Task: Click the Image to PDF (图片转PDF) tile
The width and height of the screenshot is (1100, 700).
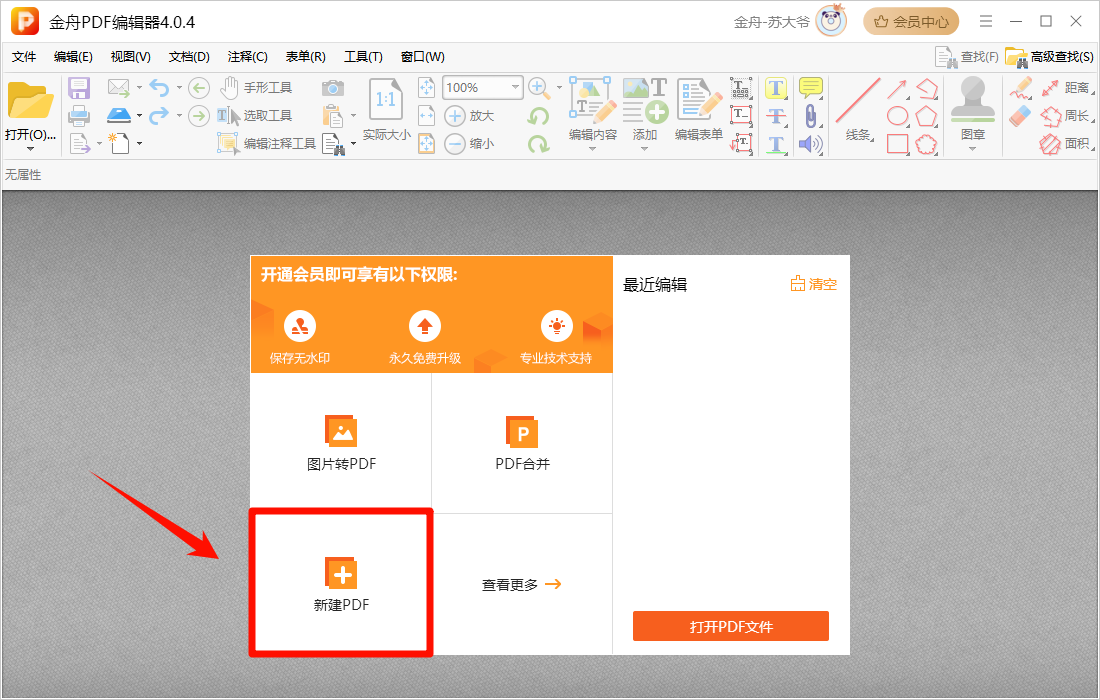Action: (x=341, y=443)
